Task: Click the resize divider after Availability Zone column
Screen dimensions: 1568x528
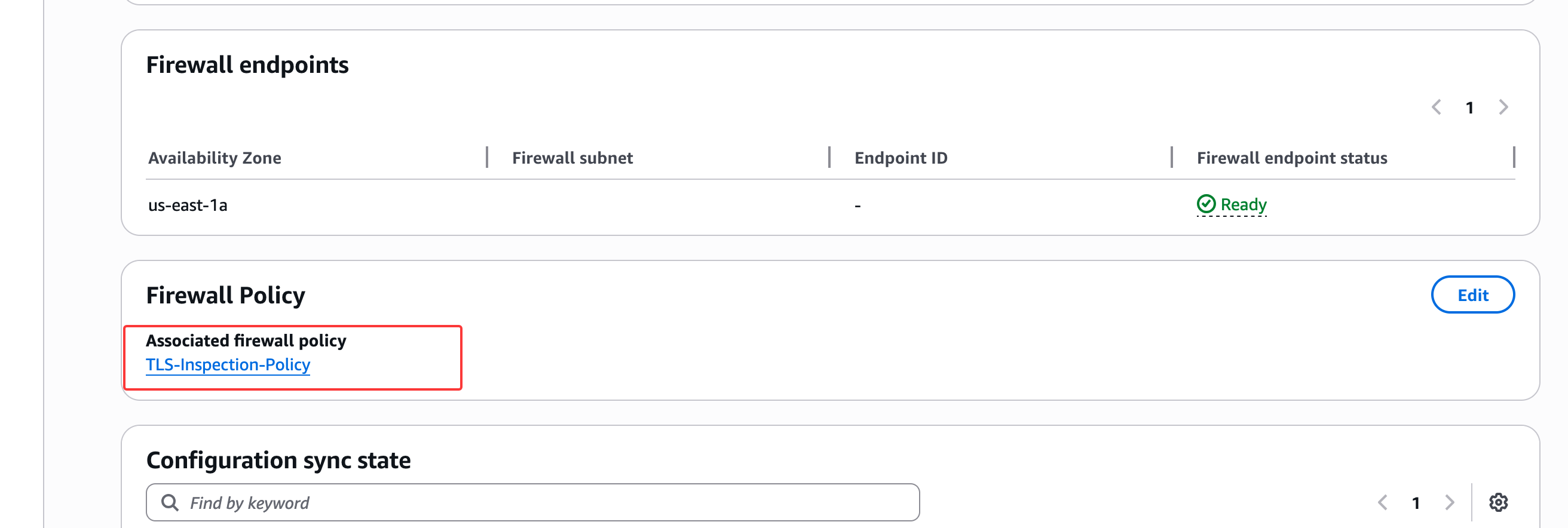Action: [x=487, y=157]
